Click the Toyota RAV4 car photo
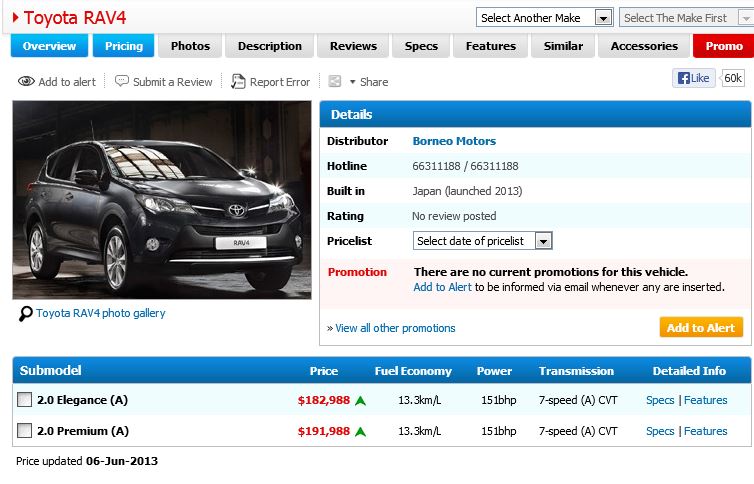 coord(162,200)
